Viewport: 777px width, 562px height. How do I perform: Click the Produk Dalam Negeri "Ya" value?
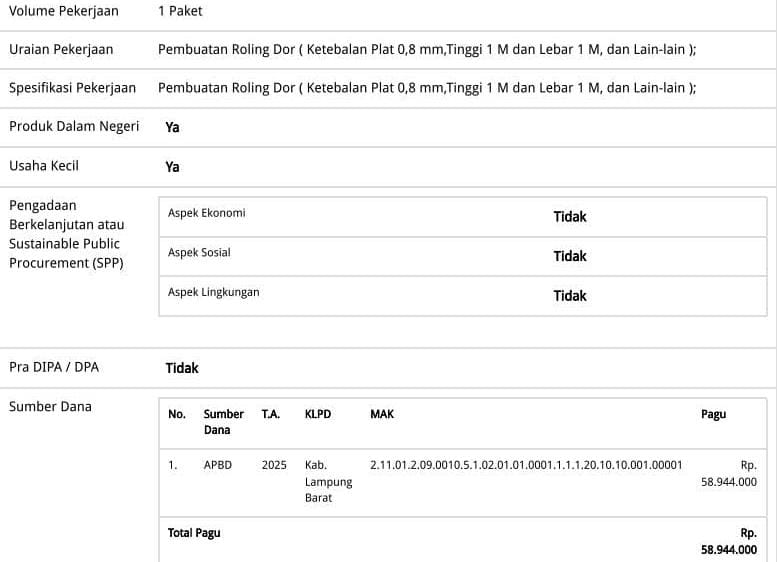pos(172,127)
